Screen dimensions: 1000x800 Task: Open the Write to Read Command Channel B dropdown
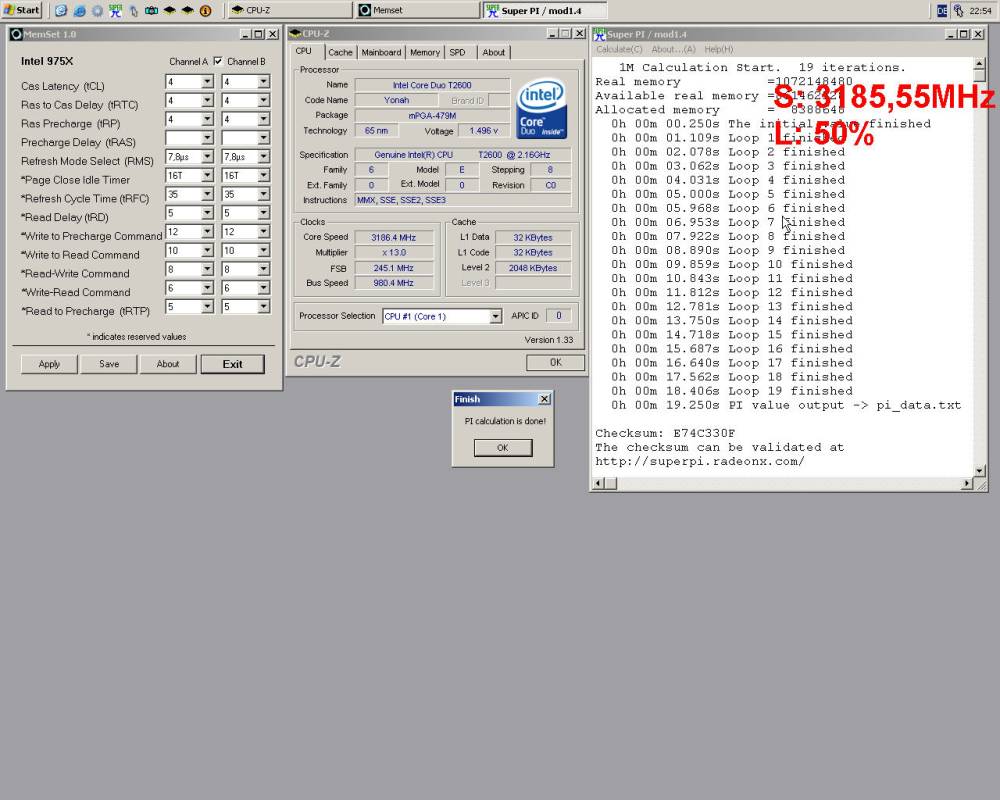263,250
